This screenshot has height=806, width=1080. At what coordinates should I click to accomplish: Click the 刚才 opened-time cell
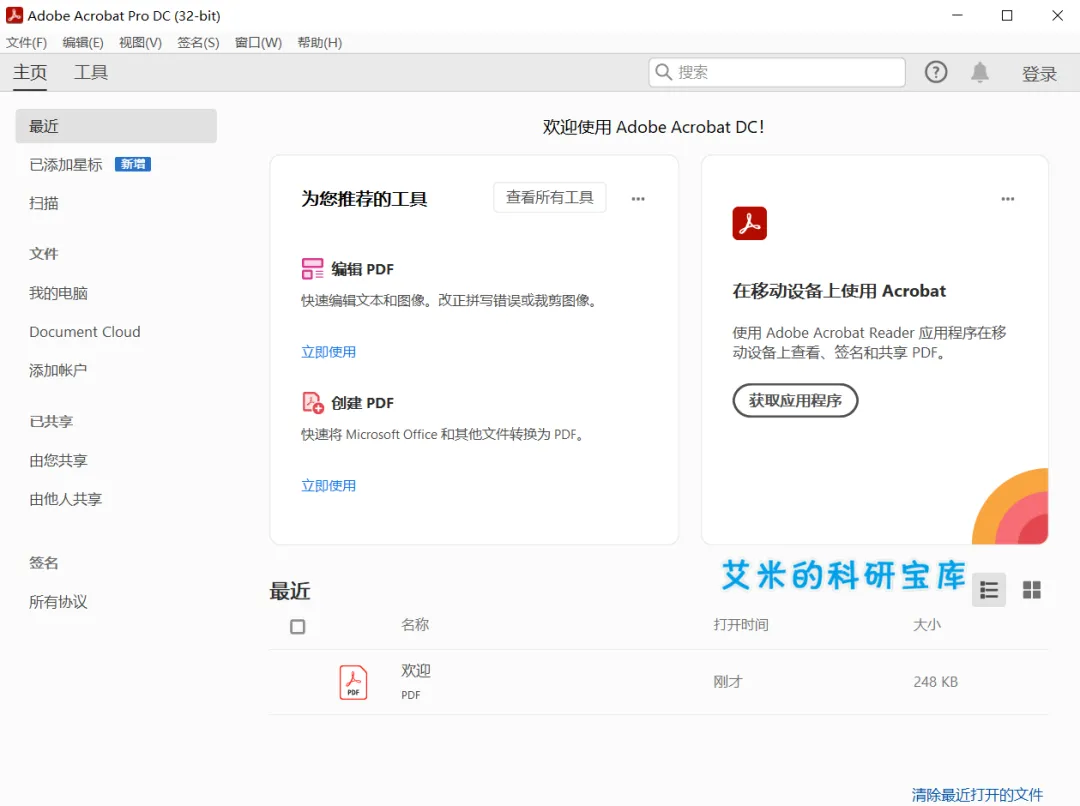point(728,682)
